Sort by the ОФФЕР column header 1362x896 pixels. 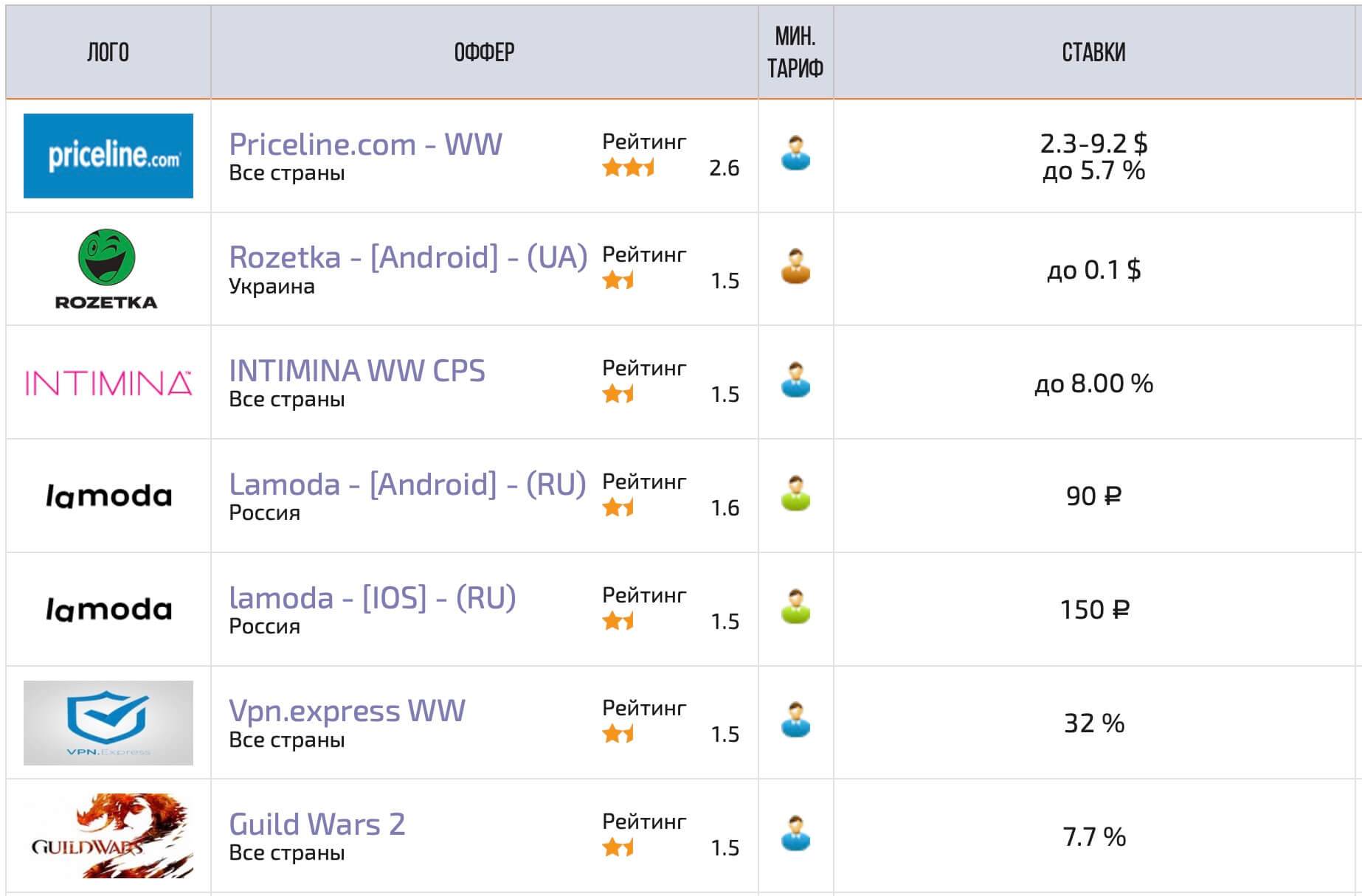pyautogui.click(x=484, y=52)
